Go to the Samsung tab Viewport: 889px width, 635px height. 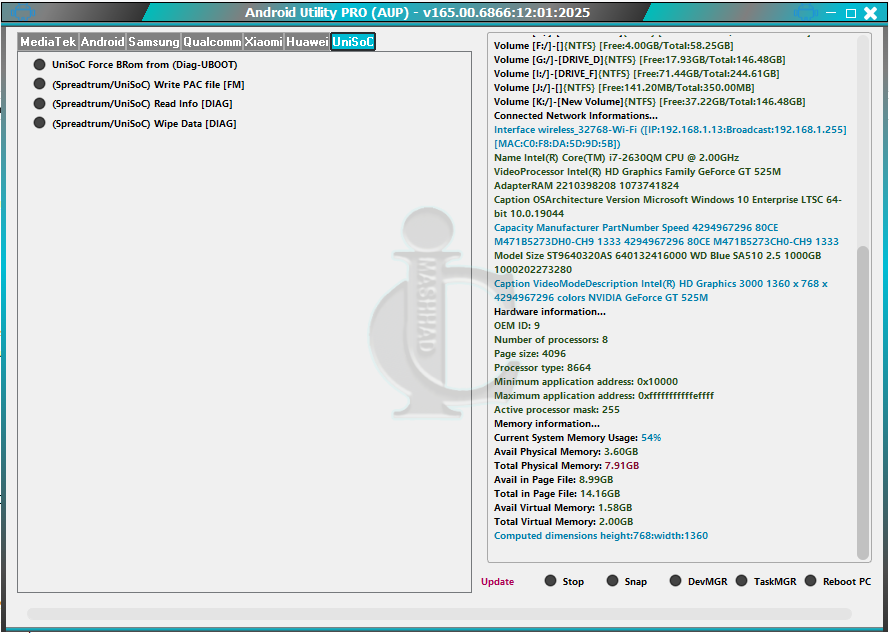point(154,42)
